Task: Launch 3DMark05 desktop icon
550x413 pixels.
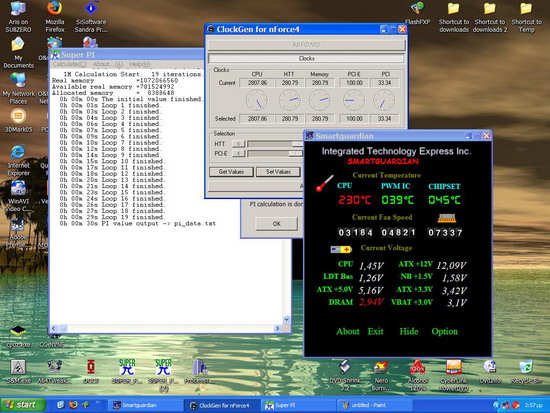Action: pyautogui.click(x=18, y=120)
